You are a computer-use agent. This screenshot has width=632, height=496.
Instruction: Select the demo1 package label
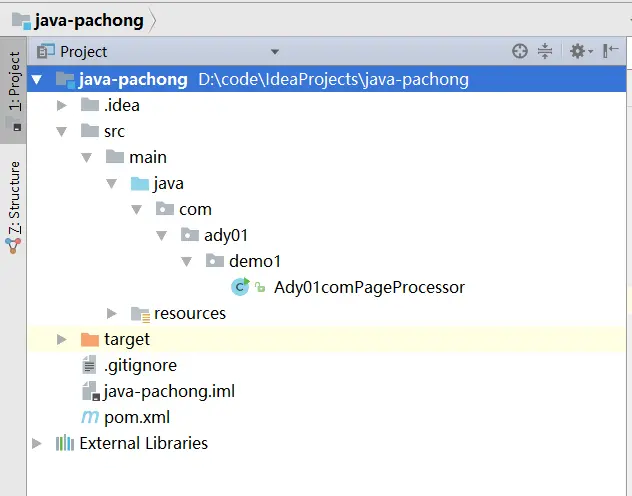[x=255, y=261]
